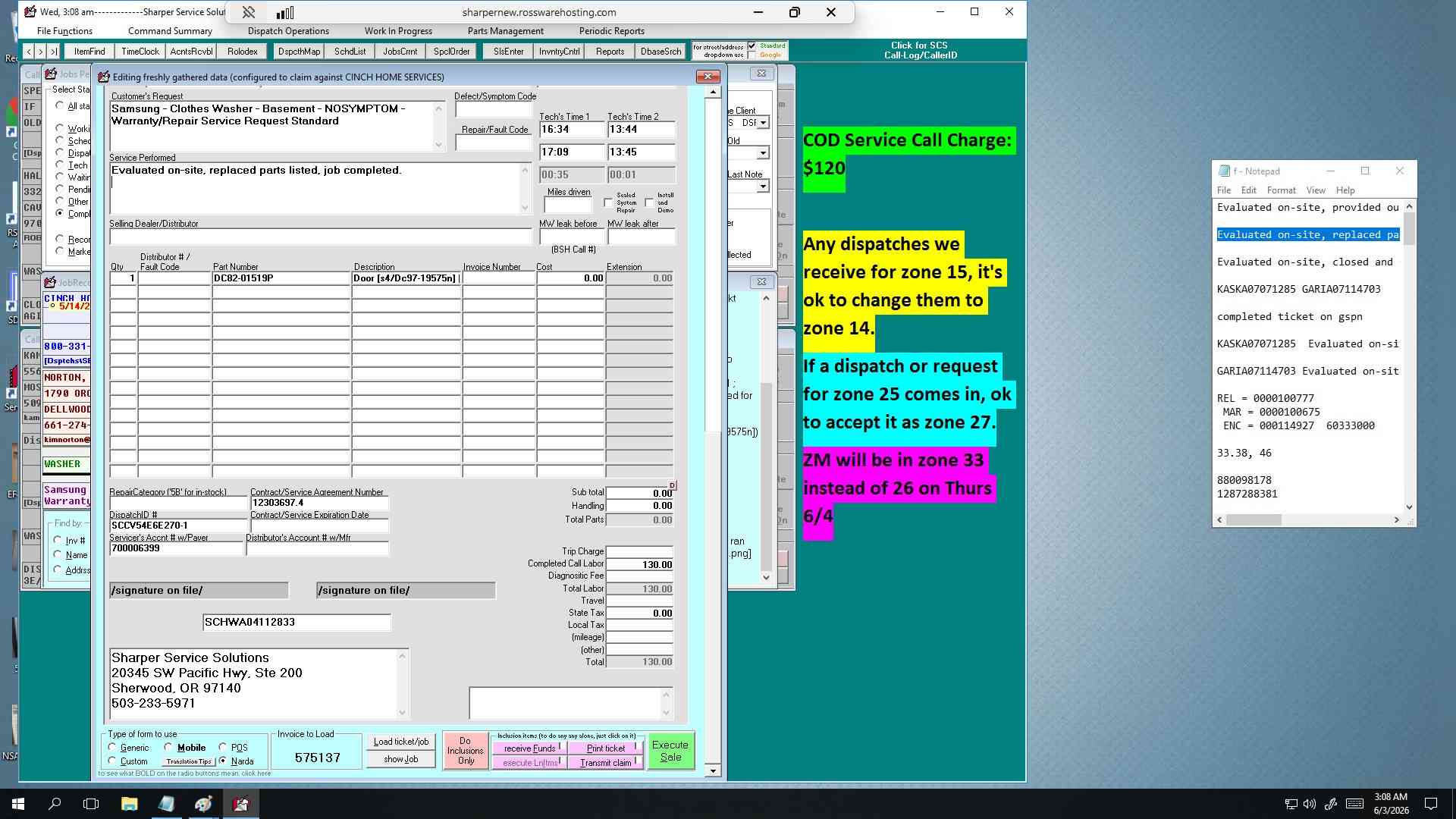Open the DSF client dropdown

(x=763, y=123)
